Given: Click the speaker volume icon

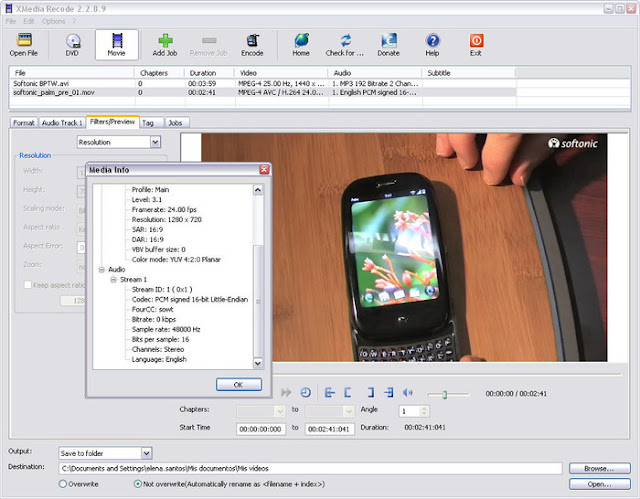Looking at the screenshot, I should (408, 393).
